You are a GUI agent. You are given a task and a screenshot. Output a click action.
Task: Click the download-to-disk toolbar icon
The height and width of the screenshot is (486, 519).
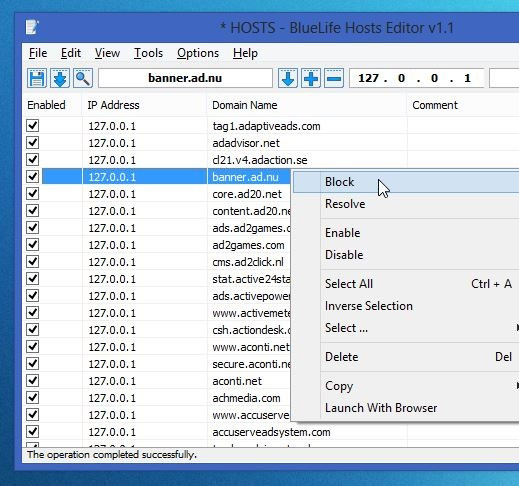coord(60,78)
